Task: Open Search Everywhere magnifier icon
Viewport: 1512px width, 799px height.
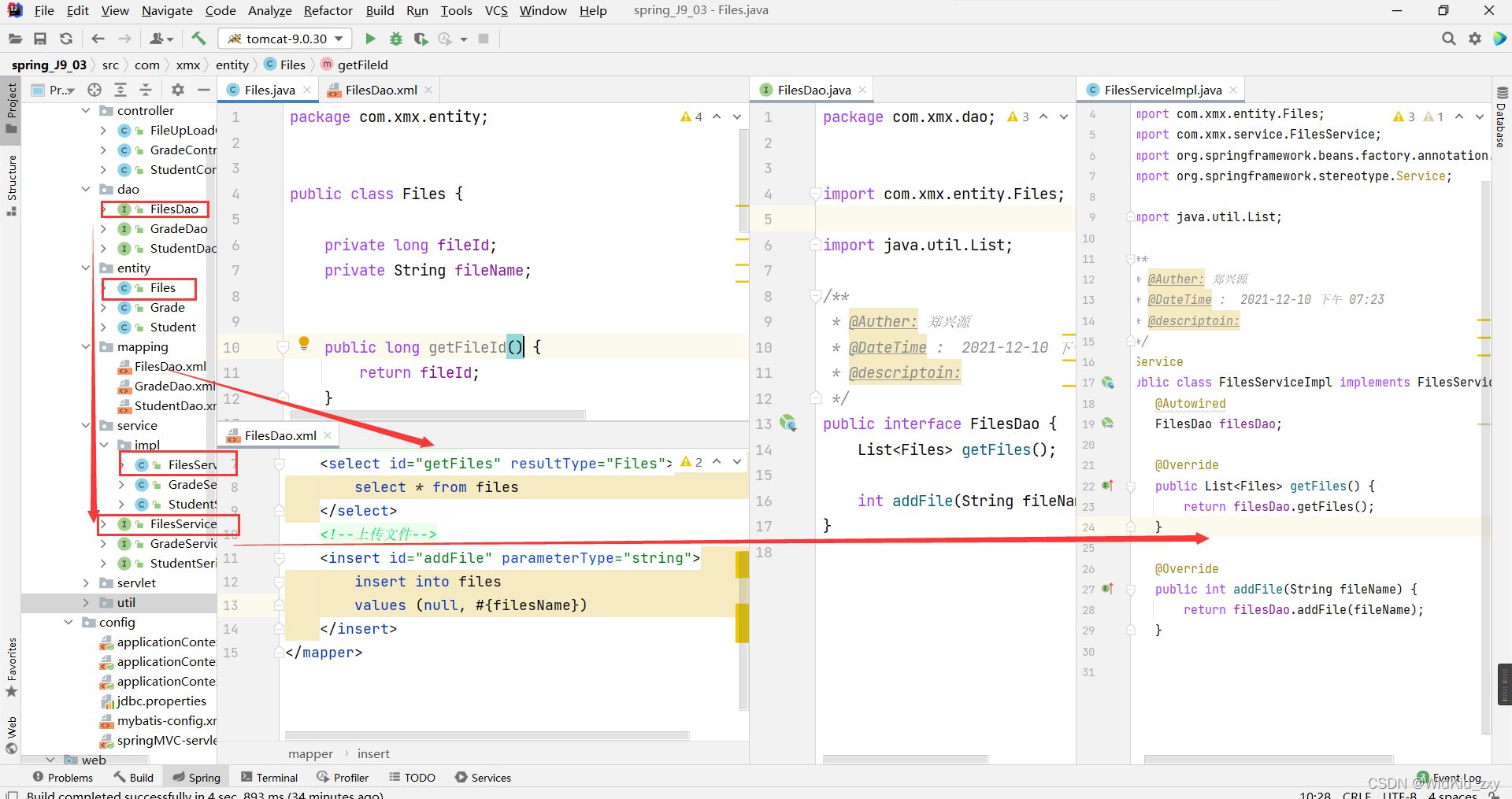Action: click(x=1448, y=39)
